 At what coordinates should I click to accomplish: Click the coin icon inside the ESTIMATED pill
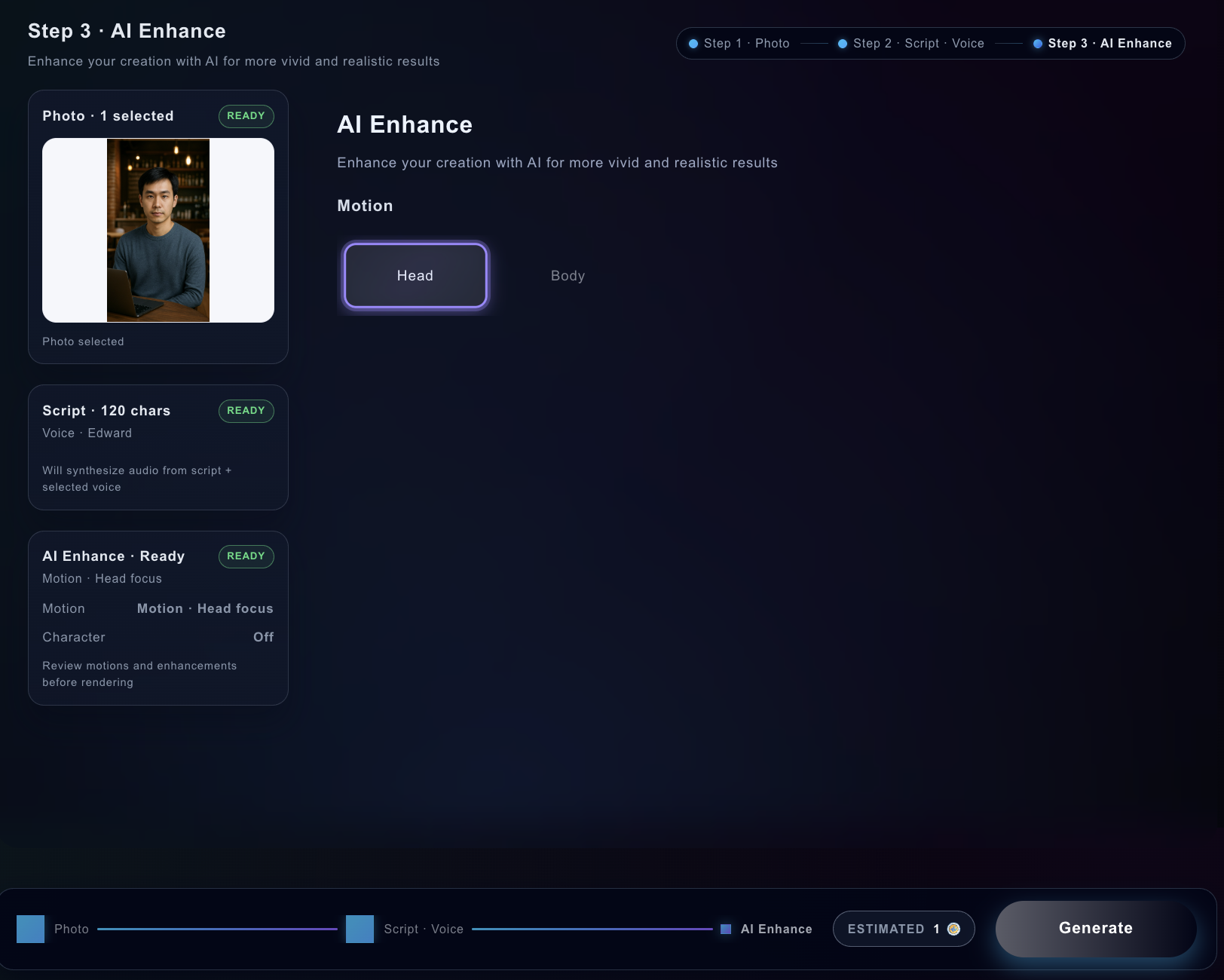[954, 929]
